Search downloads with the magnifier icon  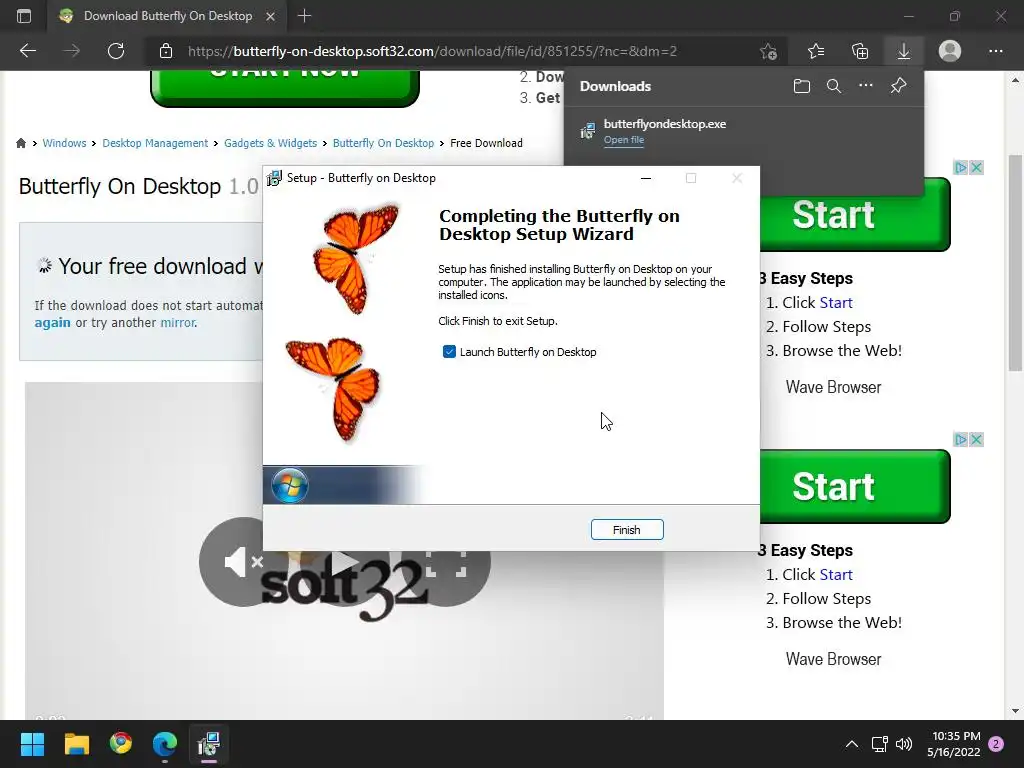(834, 86)
